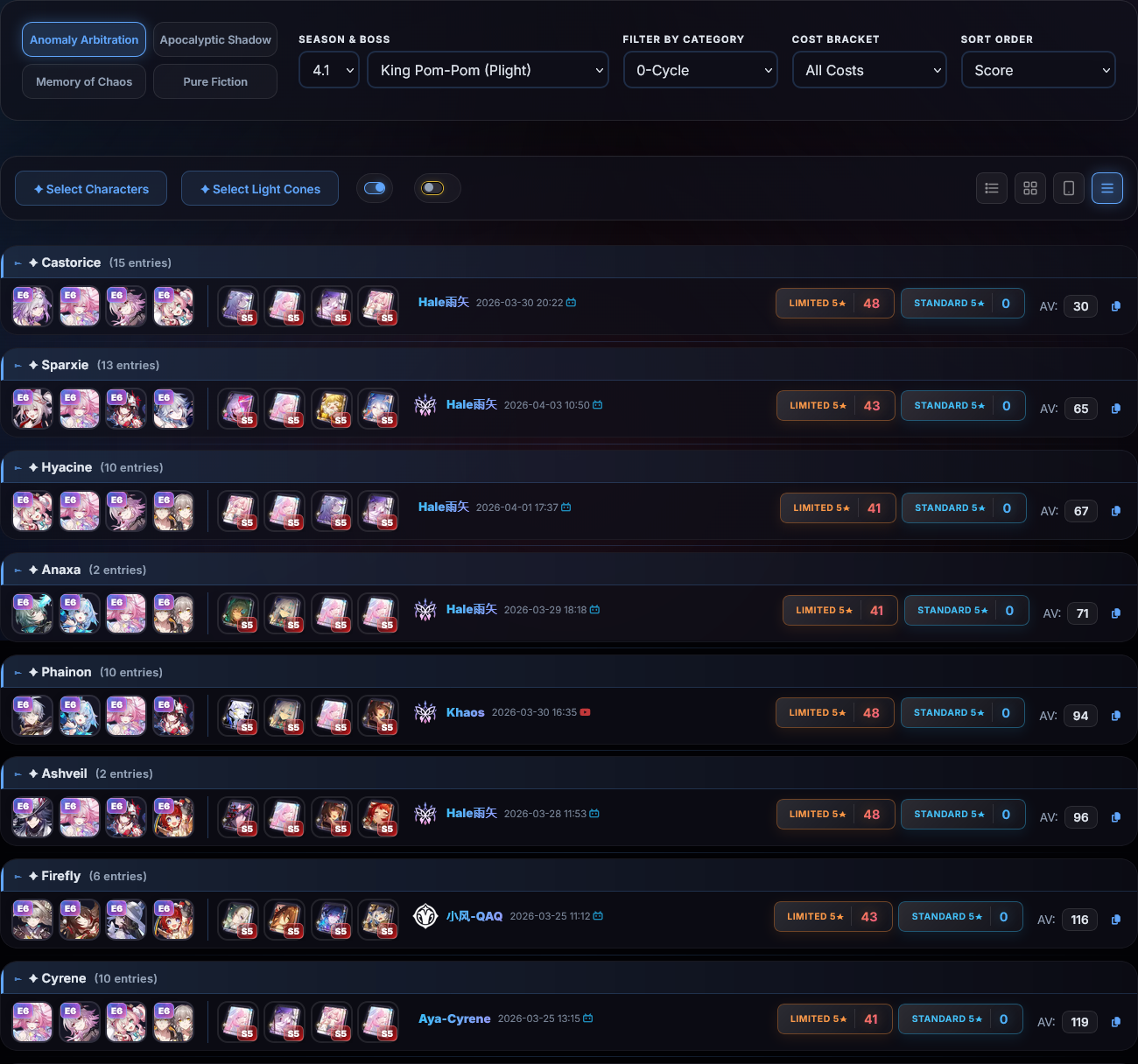Copy the Ashveil team entry

pyautogui.click(x=1116, y=817)
